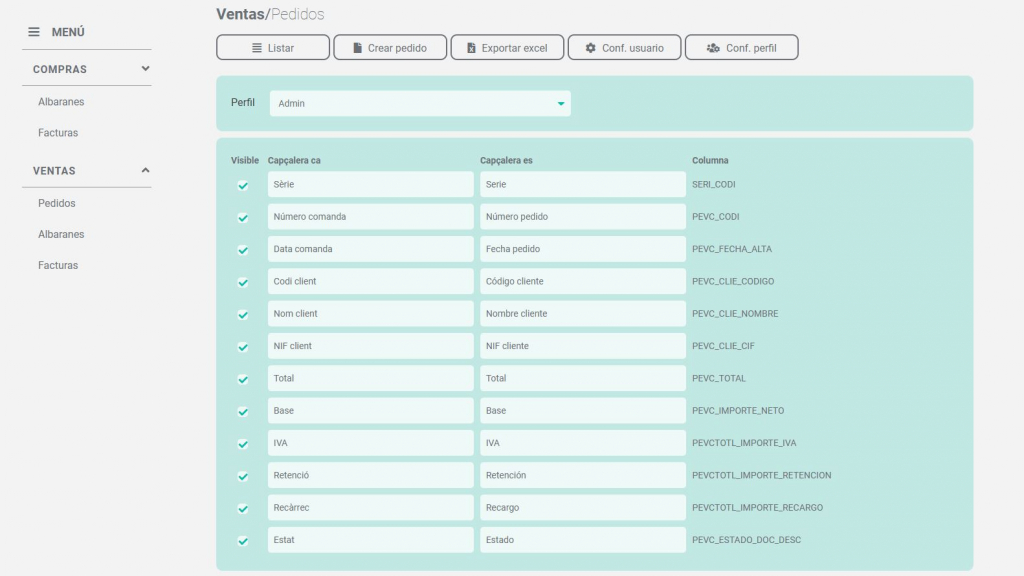The width and height of the screenshot is (1024, 576).
Task: Toggle Visible checkbox for PEVC_CLIE_NOMBRE row
Action: [243, 315]
